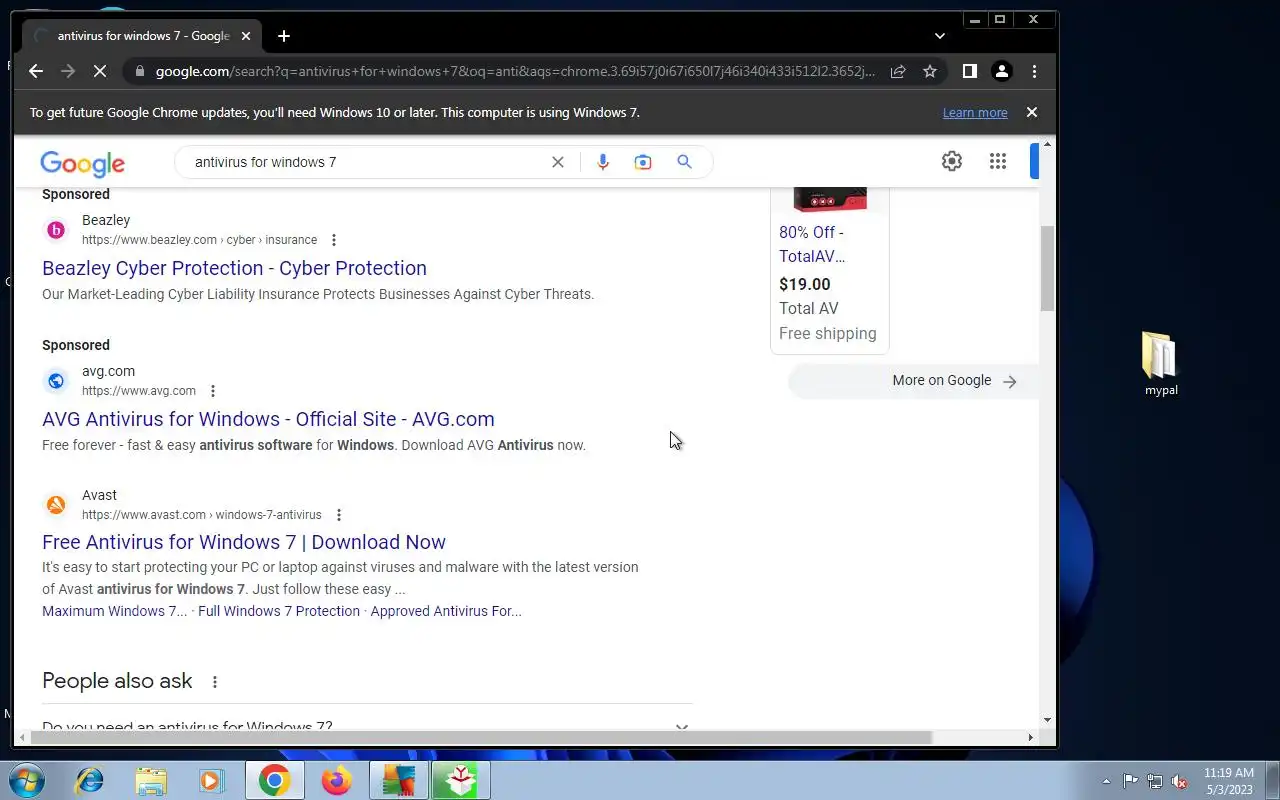Open the options menu for the Avast result
Image resolution: width=1280 pixels, height=800 pixels.
click(x=339, y=515)
